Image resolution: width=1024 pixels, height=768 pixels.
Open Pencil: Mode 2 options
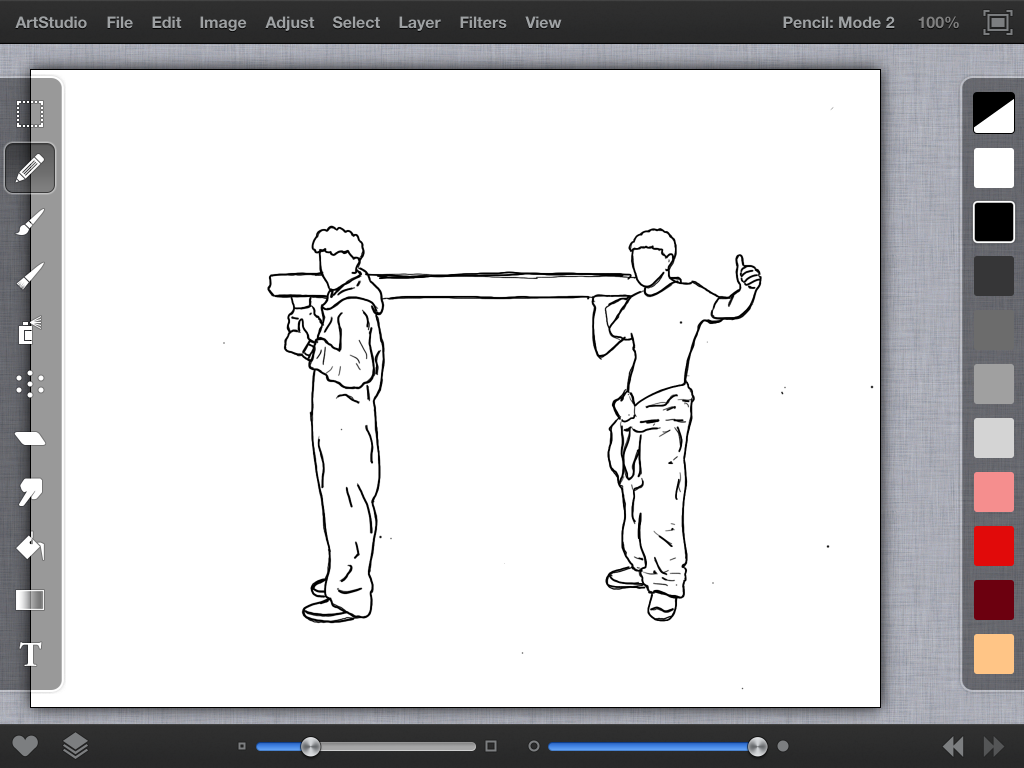click(838, 22)
